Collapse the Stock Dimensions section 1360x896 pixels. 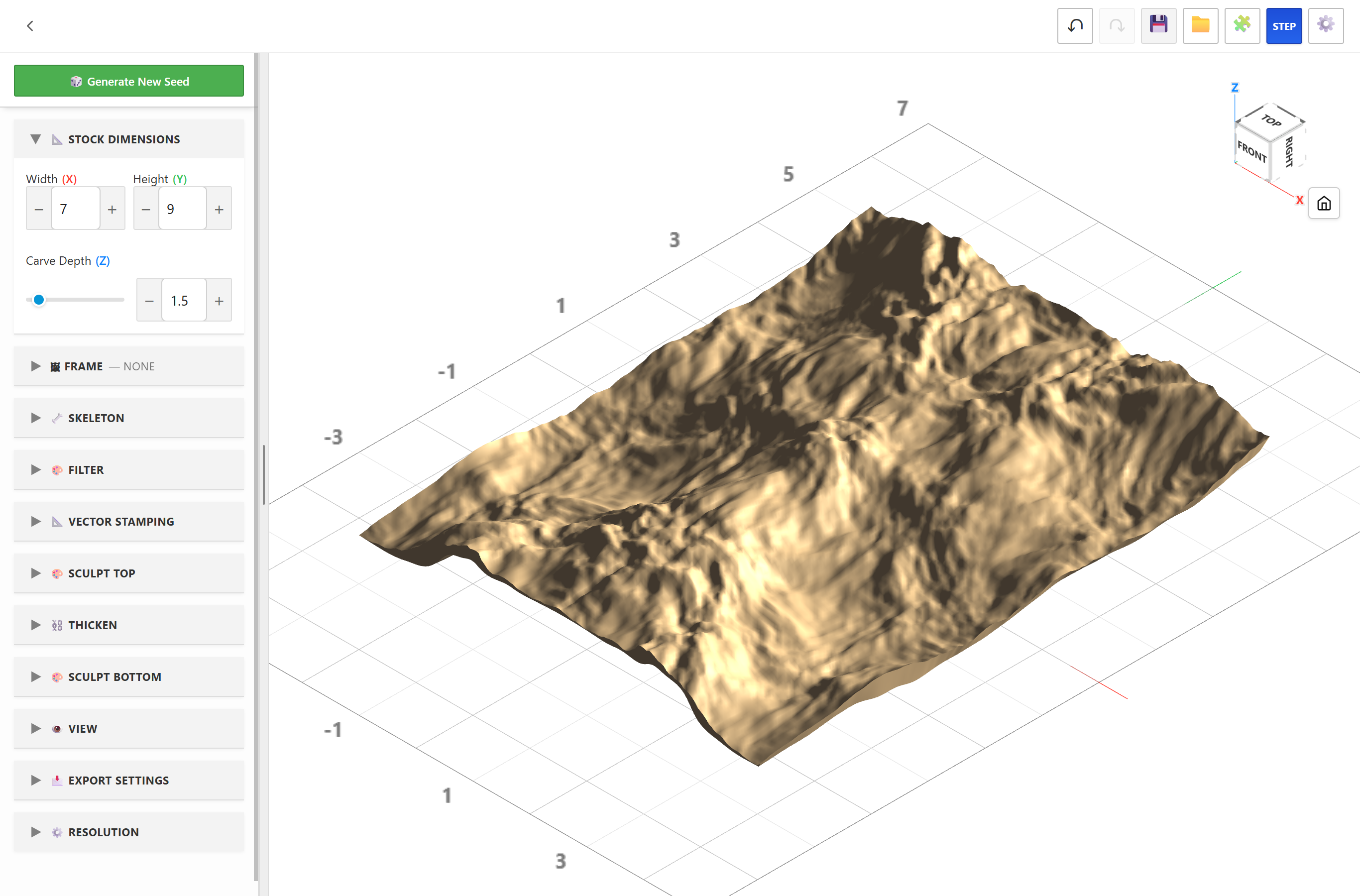(x=129, y=139)
